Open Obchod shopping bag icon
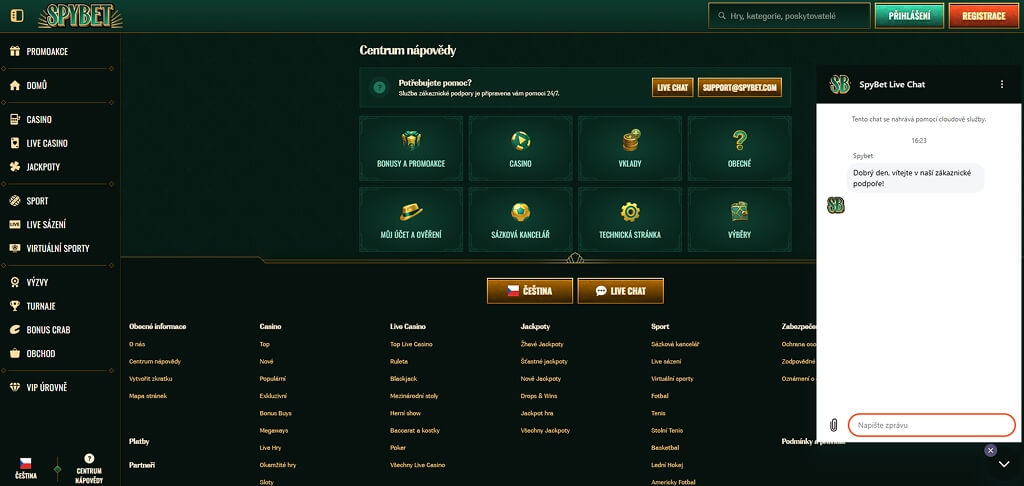This screenshot has height=486, width=1024. click(x=15, y=353)
